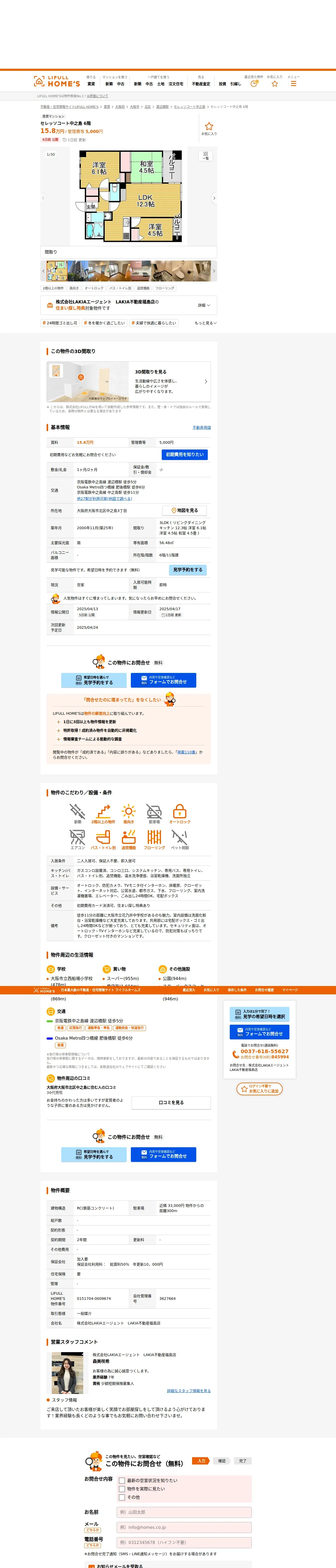Viewport: 336px width, 1568px height.
Task: Expand もっと見る tag list
Action: click(x=205, y=323)
